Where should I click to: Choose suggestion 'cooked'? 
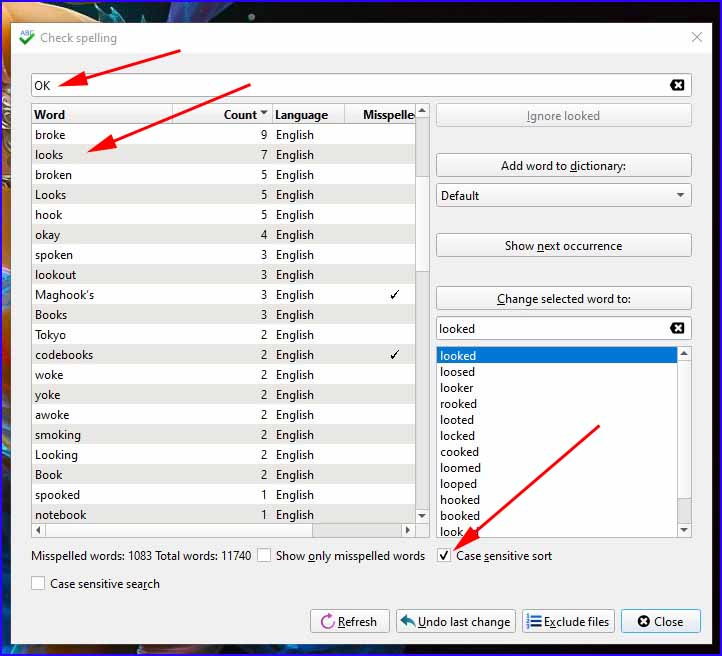557,452
